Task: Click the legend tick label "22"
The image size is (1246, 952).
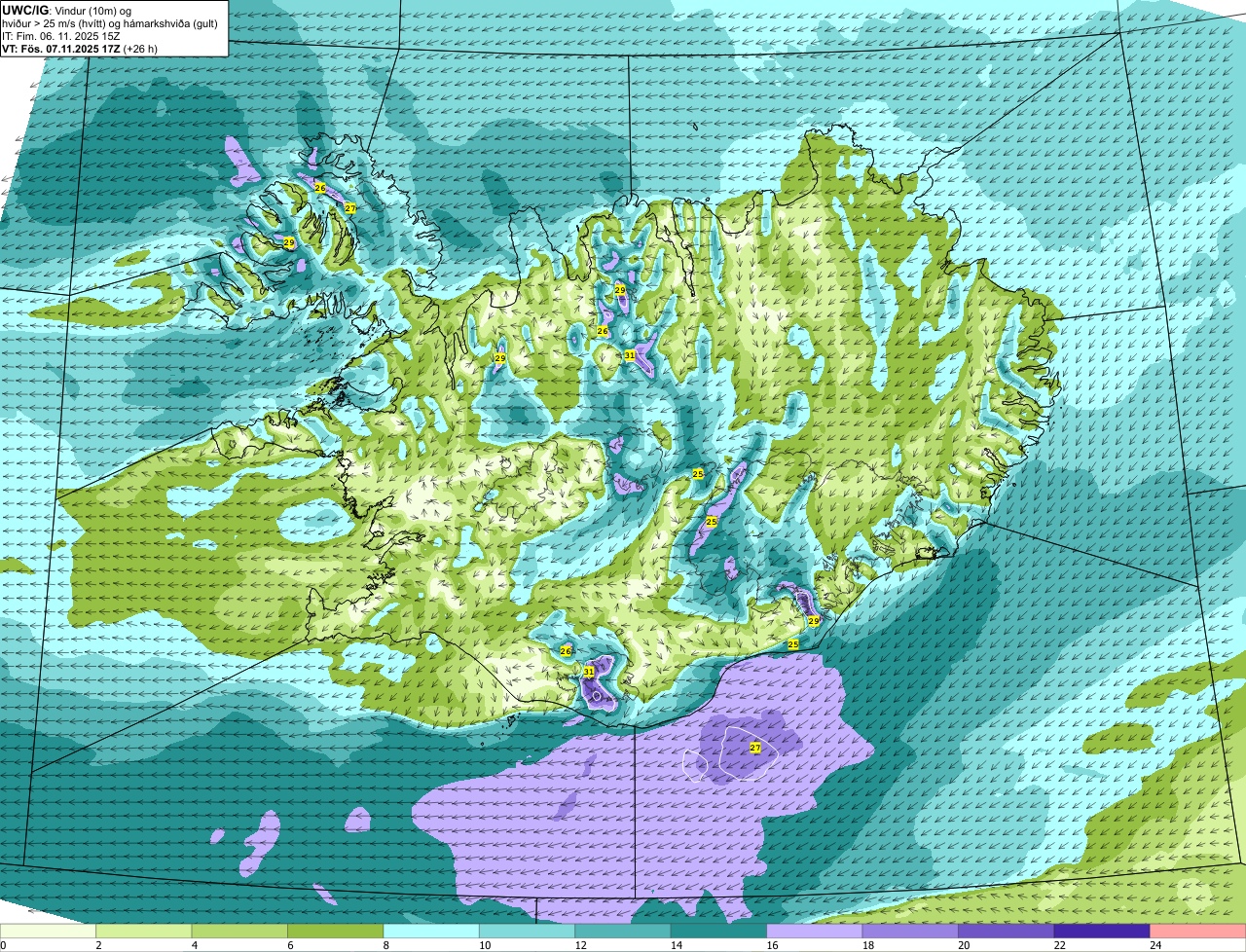Action: tap(1058, 945)
